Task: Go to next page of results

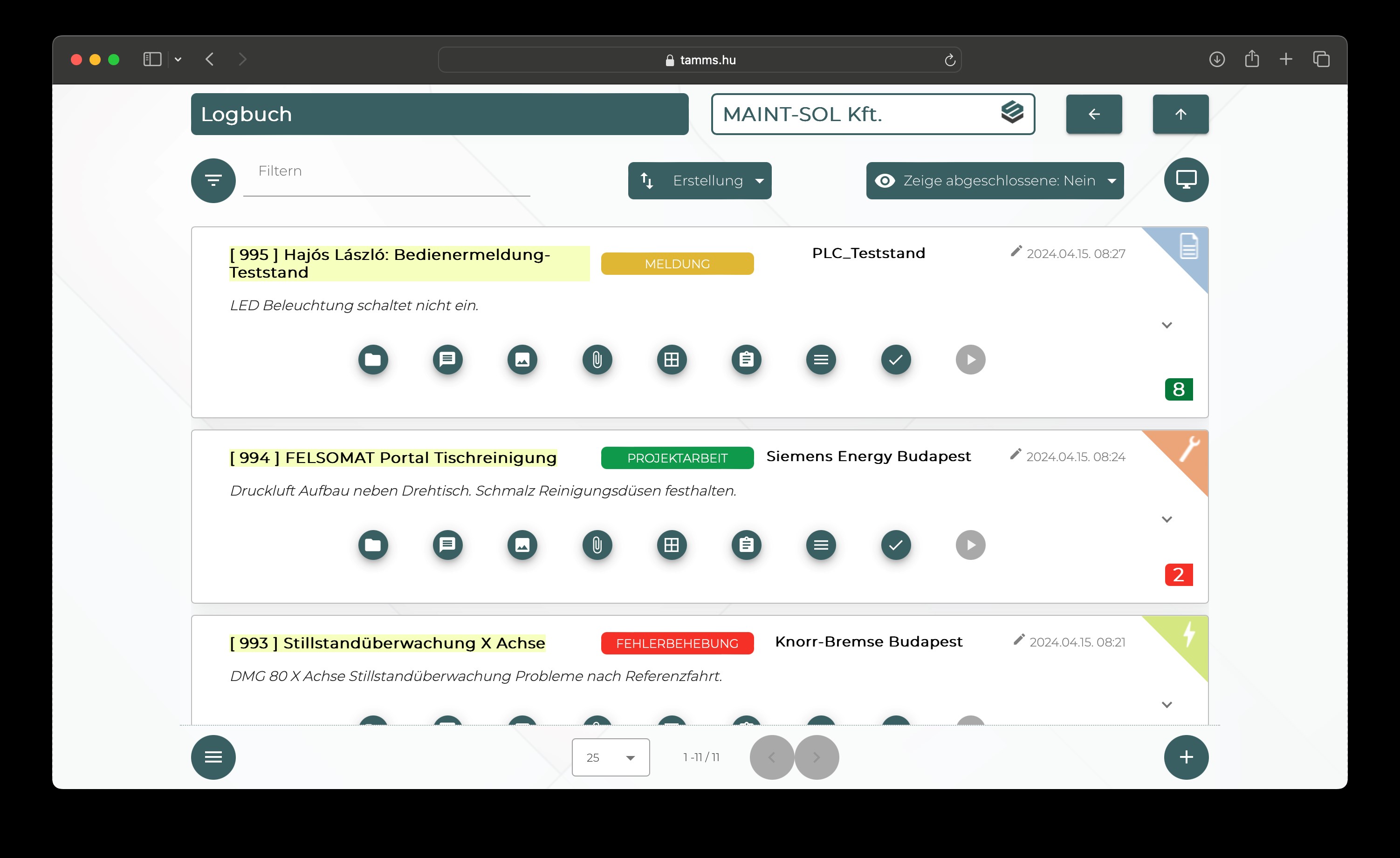Action: pyautogui.click(x=817, y=757)
